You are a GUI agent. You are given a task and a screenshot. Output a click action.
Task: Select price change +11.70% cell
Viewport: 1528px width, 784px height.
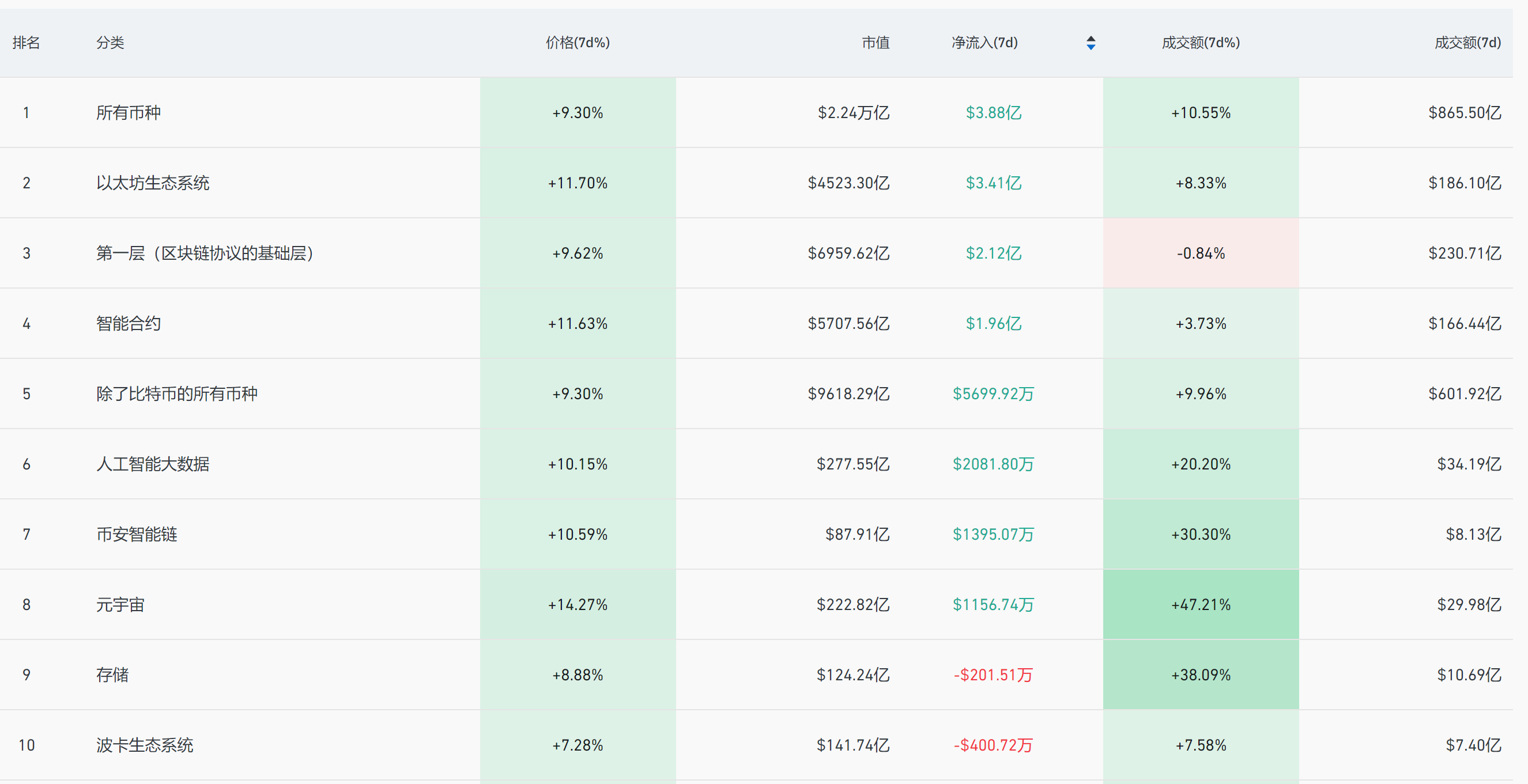(x=578, y=183)
